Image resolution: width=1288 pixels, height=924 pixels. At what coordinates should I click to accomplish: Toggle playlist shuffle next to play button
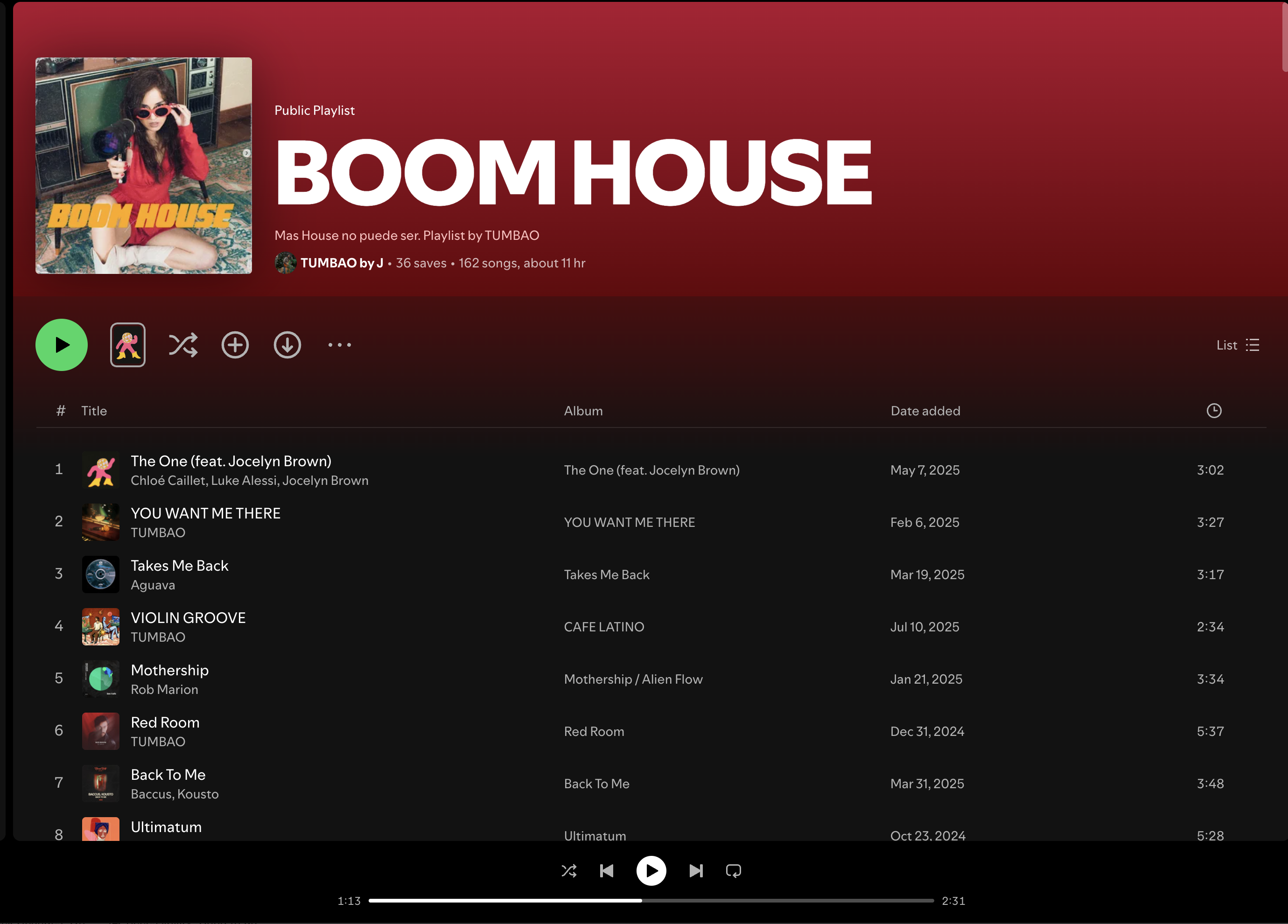point(183,345)
